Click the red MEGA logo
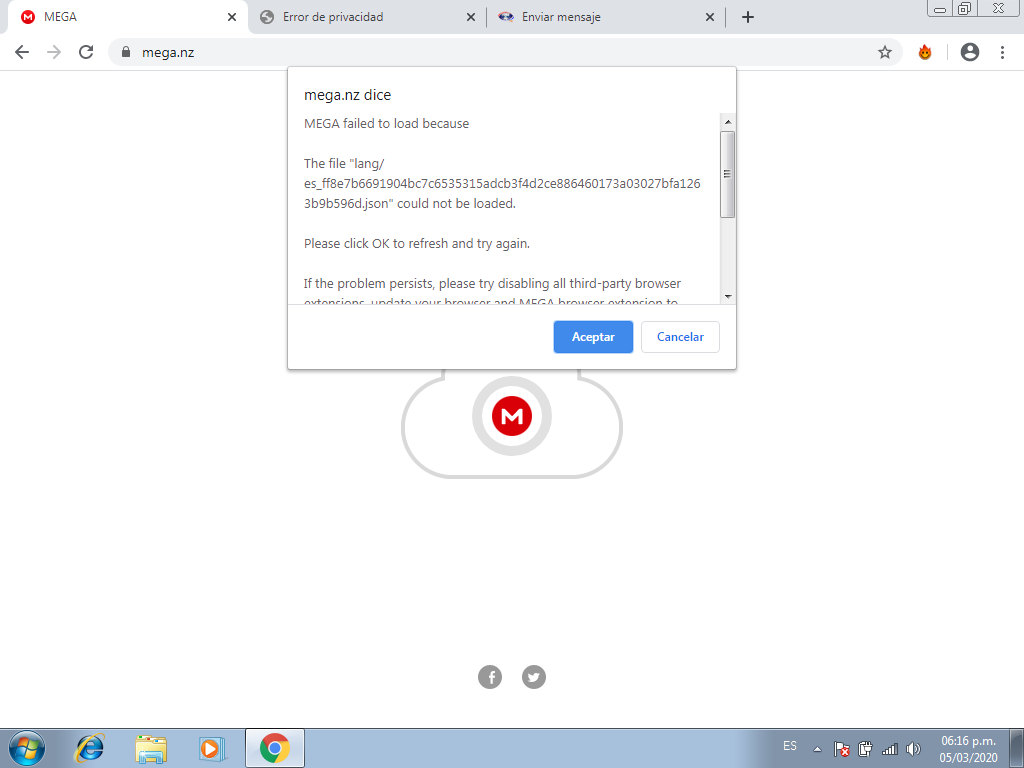Screen dimensions: 1024x768 click(512, 416)
